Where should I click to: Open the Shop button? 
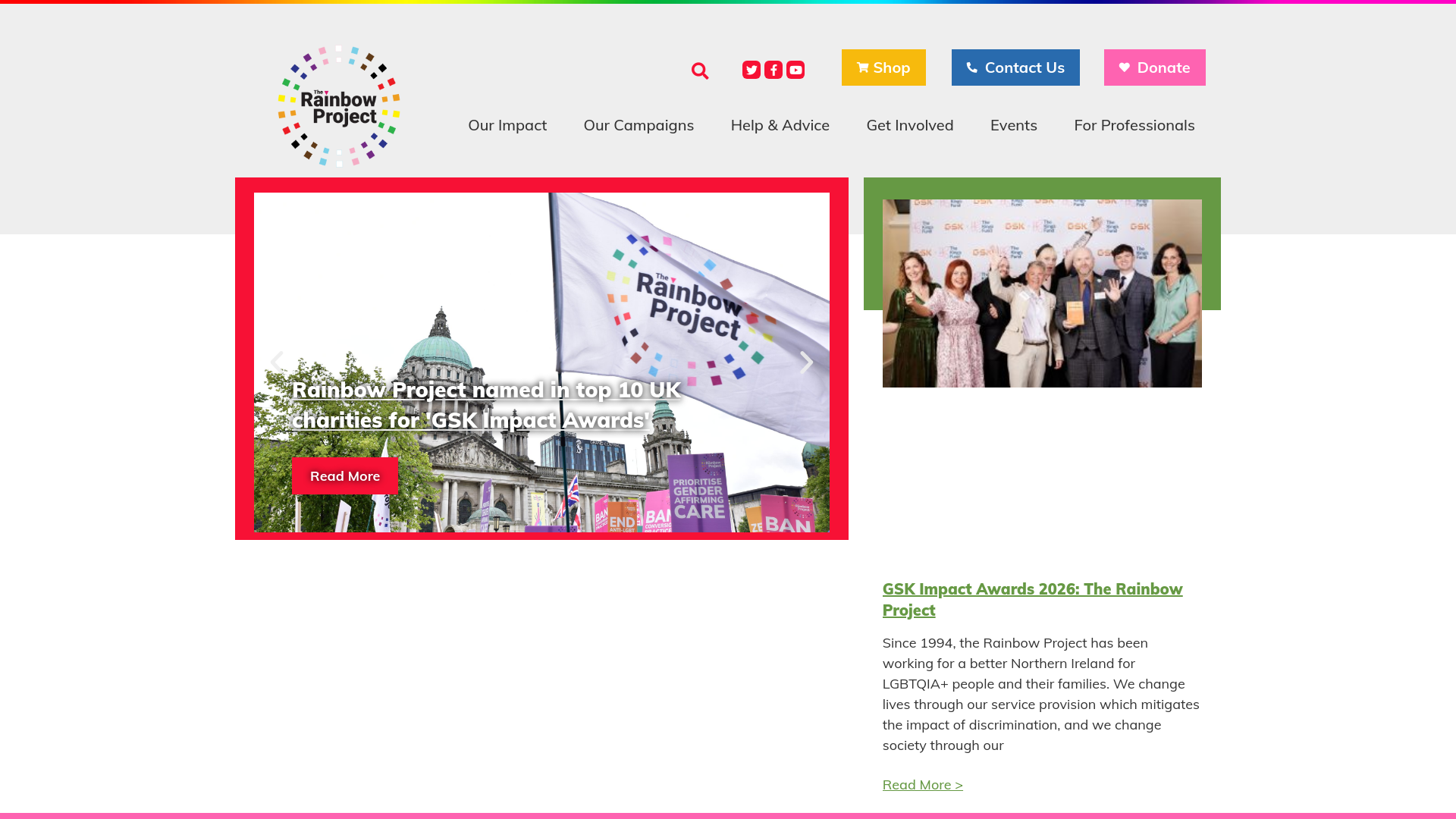coord(883,67)
